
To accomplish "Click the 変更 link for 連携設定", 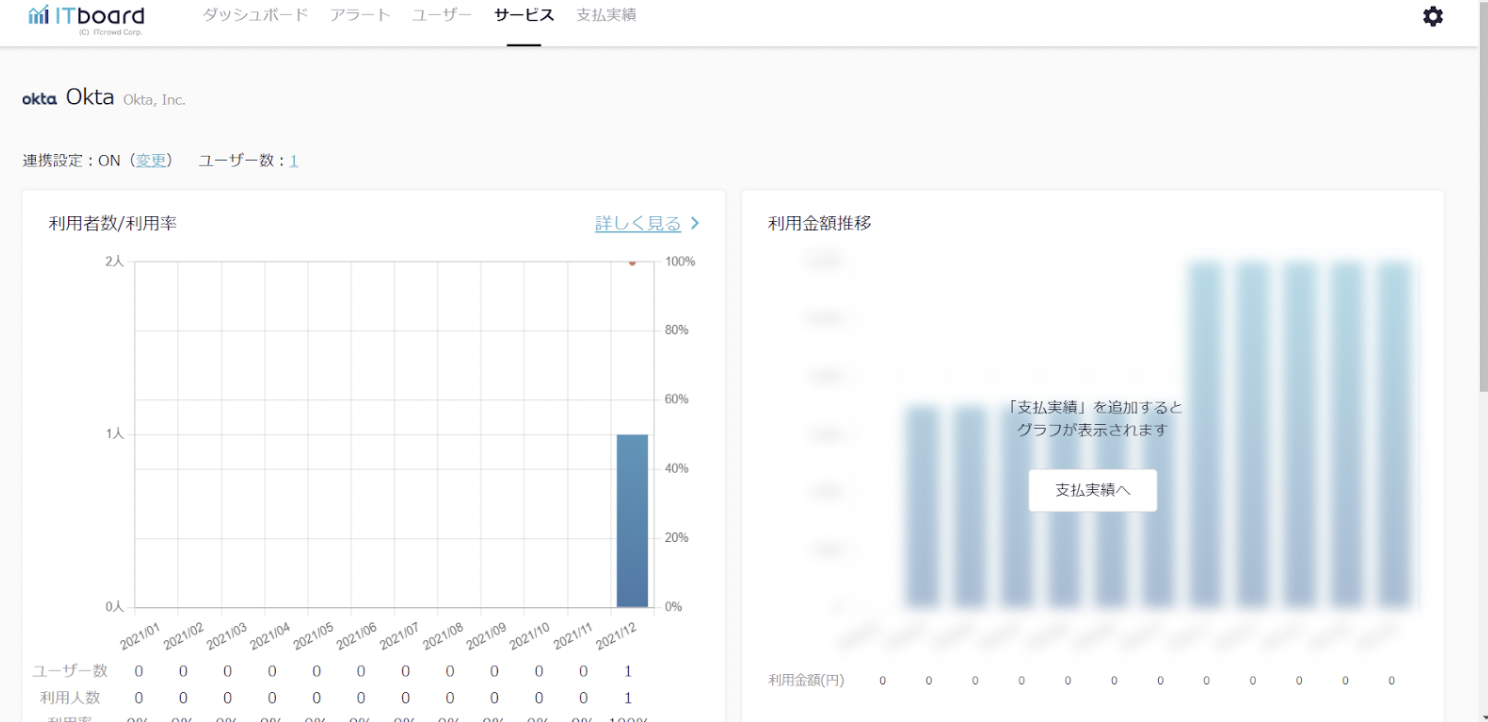I will [x=151, y=160].
